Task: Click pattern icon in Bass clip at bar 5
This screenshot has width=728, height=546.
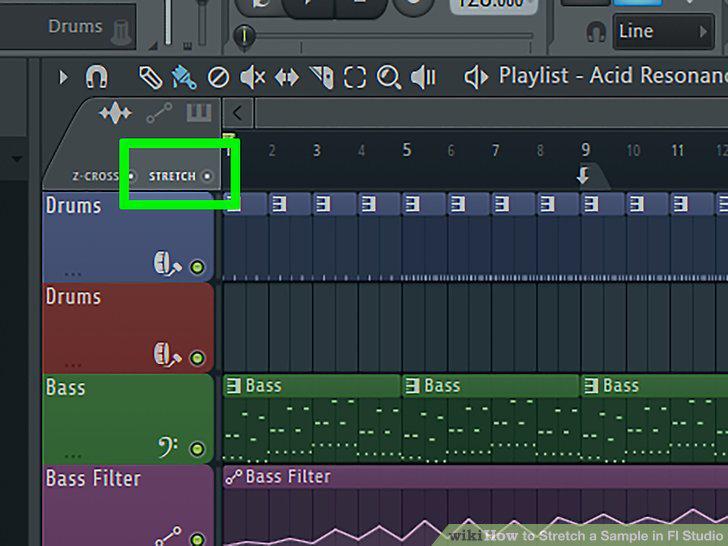Action: (x=412, y=386)
